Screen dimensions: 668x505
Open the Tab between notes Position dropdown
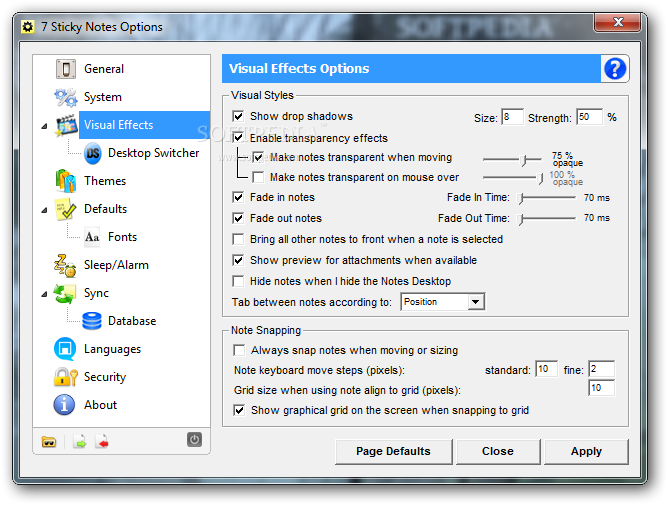coord(443,302)
